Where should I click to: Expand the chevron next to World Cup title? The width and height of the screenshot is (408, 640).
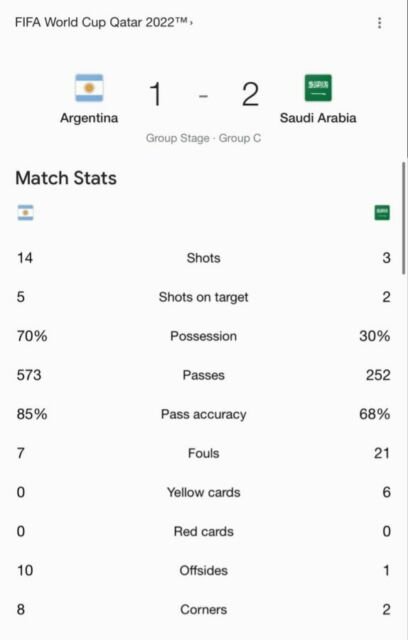point(191,23)
